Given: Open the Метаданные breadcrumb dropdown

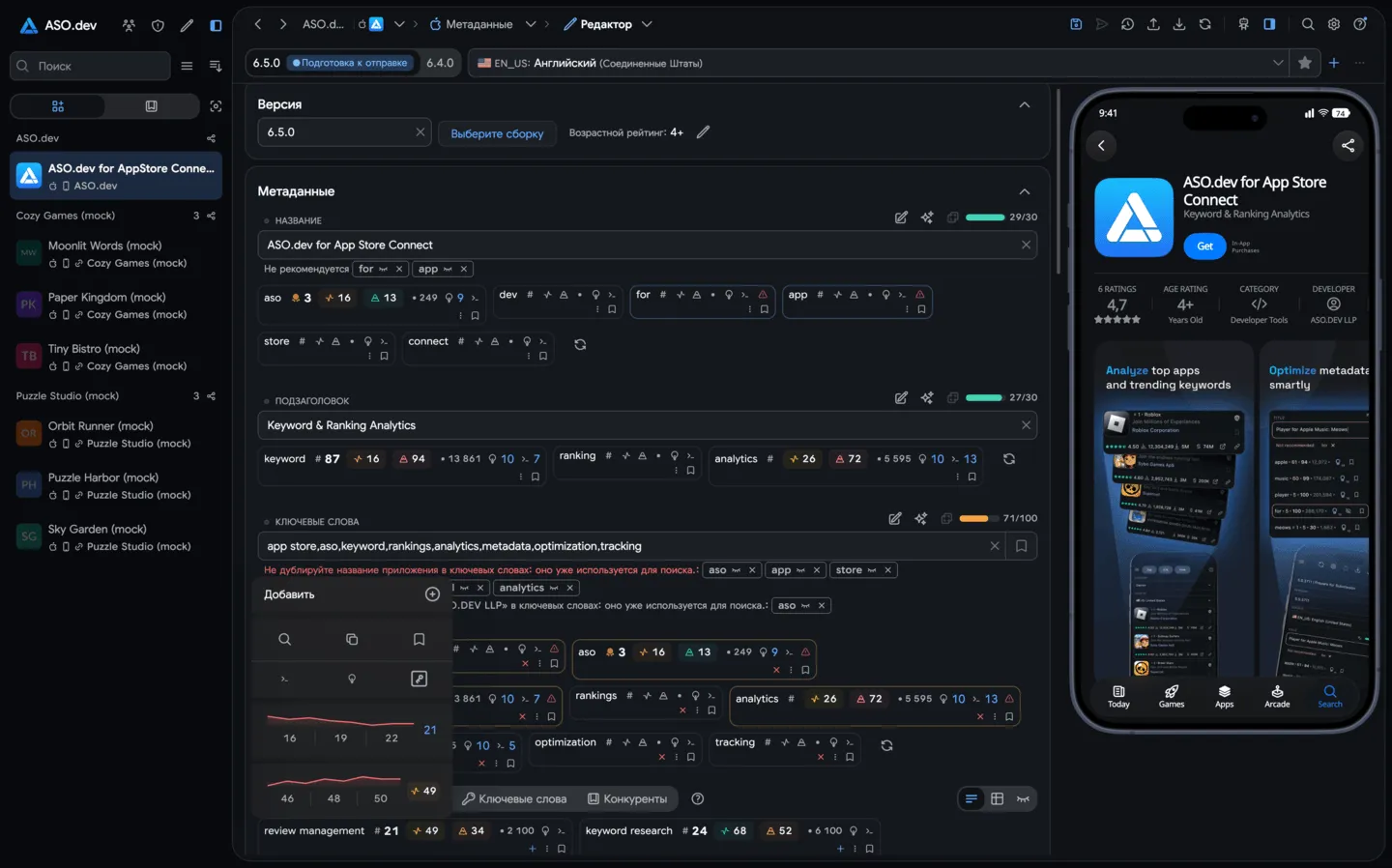Looking at the screenshot, I should 531,24.
